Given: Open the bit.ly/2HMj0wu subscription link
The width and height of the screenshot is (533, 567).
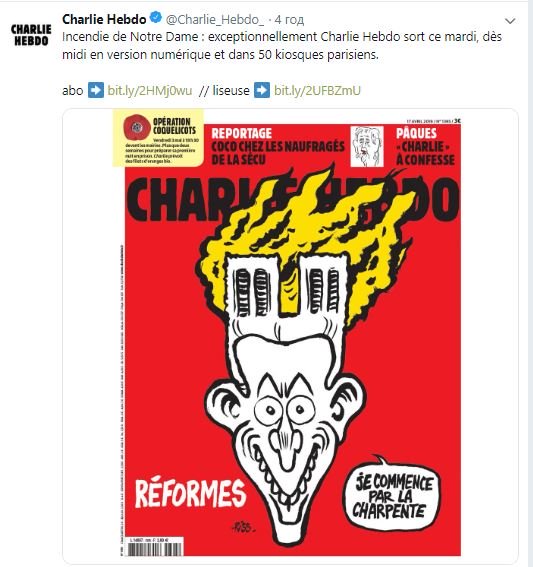Looking at the screenshot, I should click(x=150, y=90).
